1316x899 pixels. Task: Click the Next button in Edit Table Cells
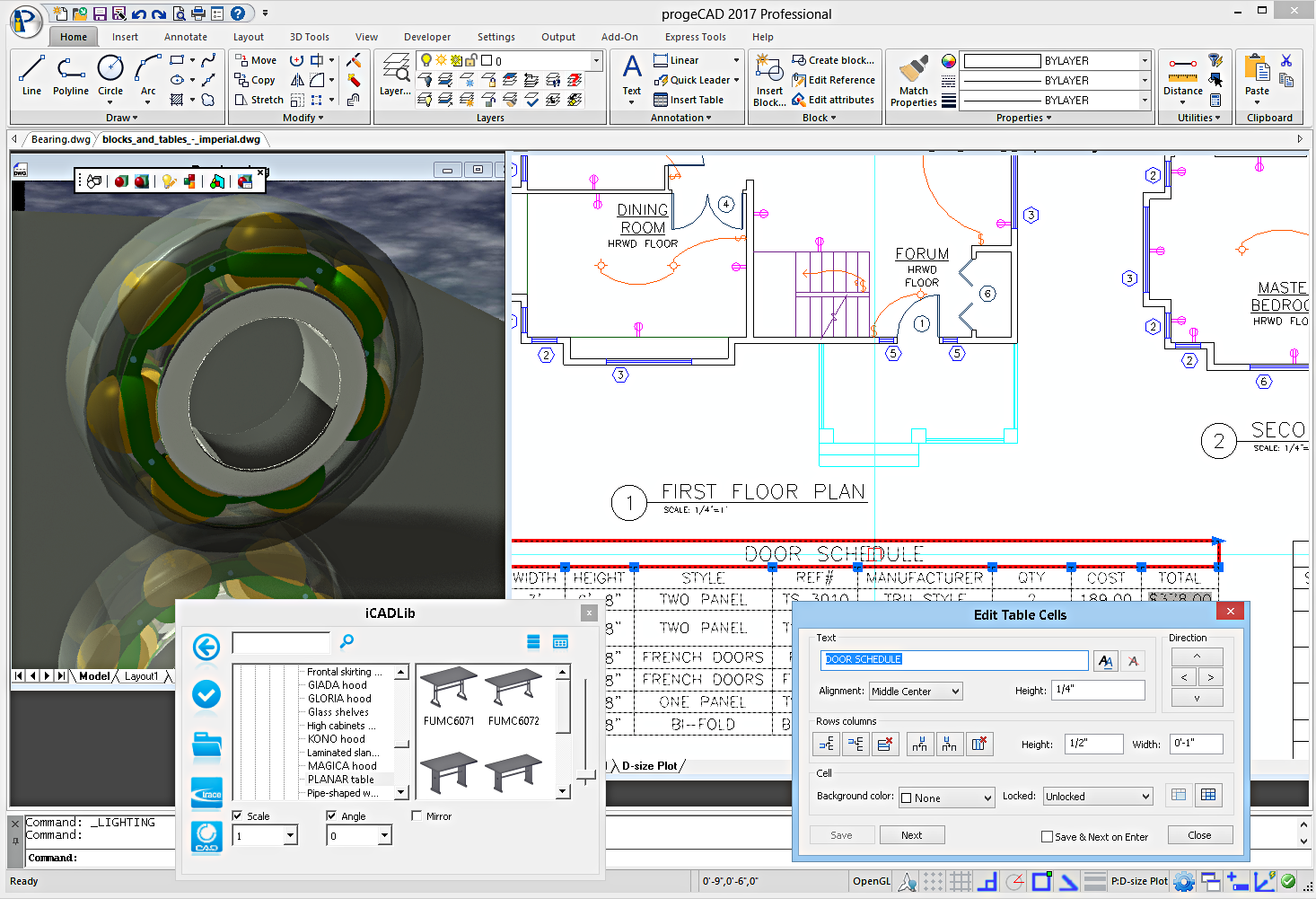coord(912,834)
